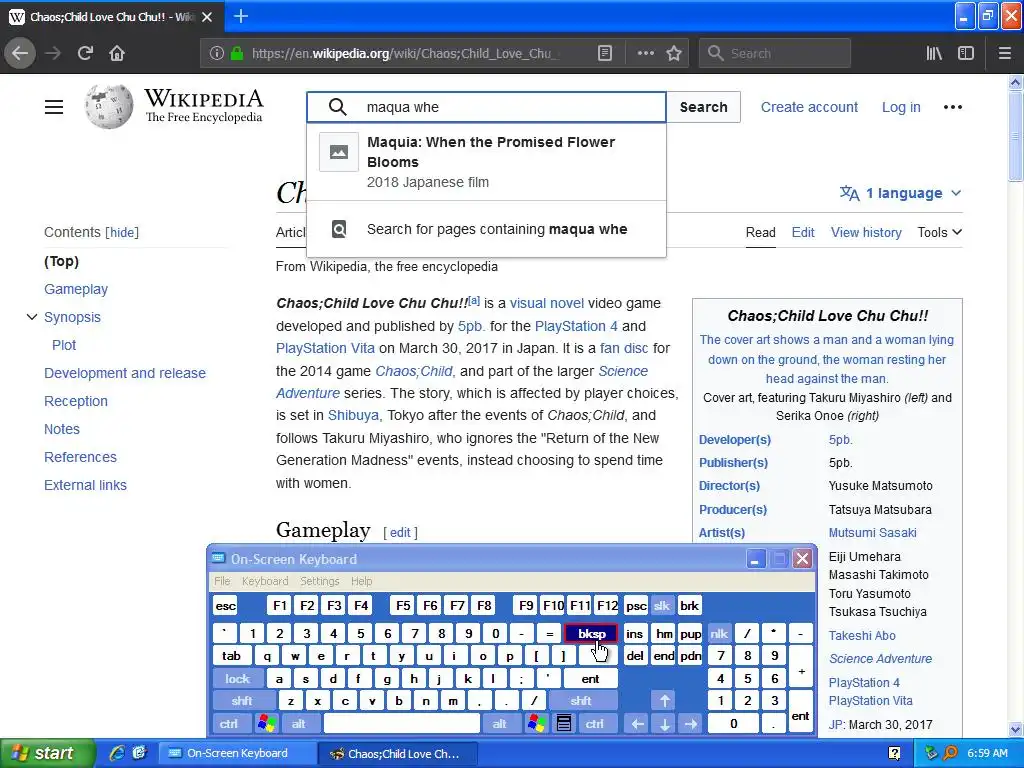Open Wikipedia personal tools ellipsis menu
1024x768 pixels.
(x=952, y=107)
